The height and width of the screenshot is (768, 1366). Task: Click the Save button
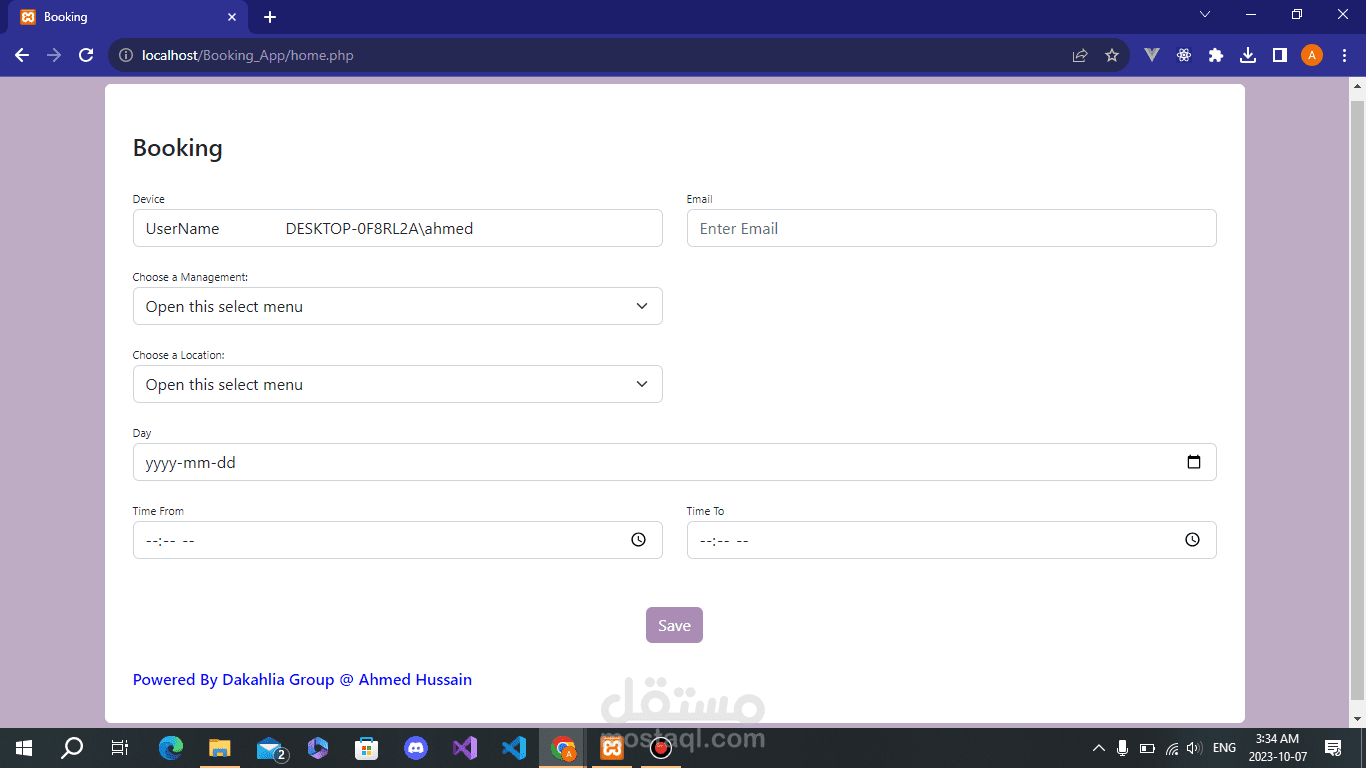pos(674,625)
